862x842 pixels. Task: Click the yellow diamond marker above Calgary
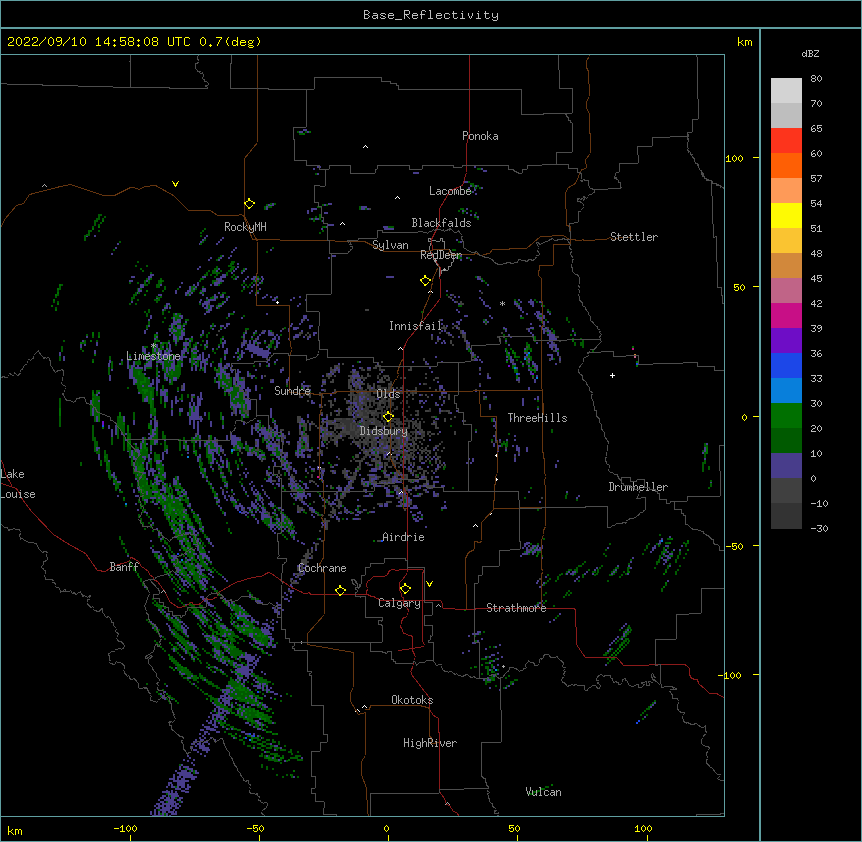click(405, 589)
